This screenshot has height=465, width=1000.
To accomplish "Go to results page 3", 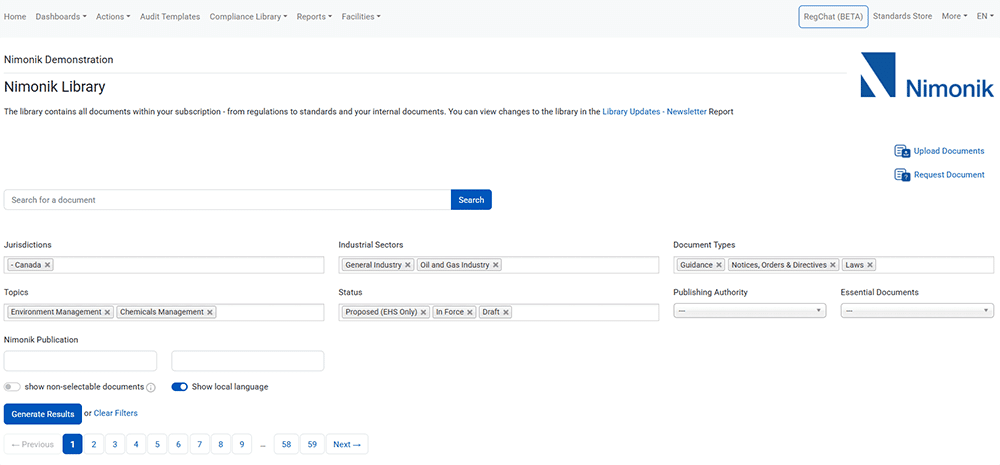I will pos(115,445).
